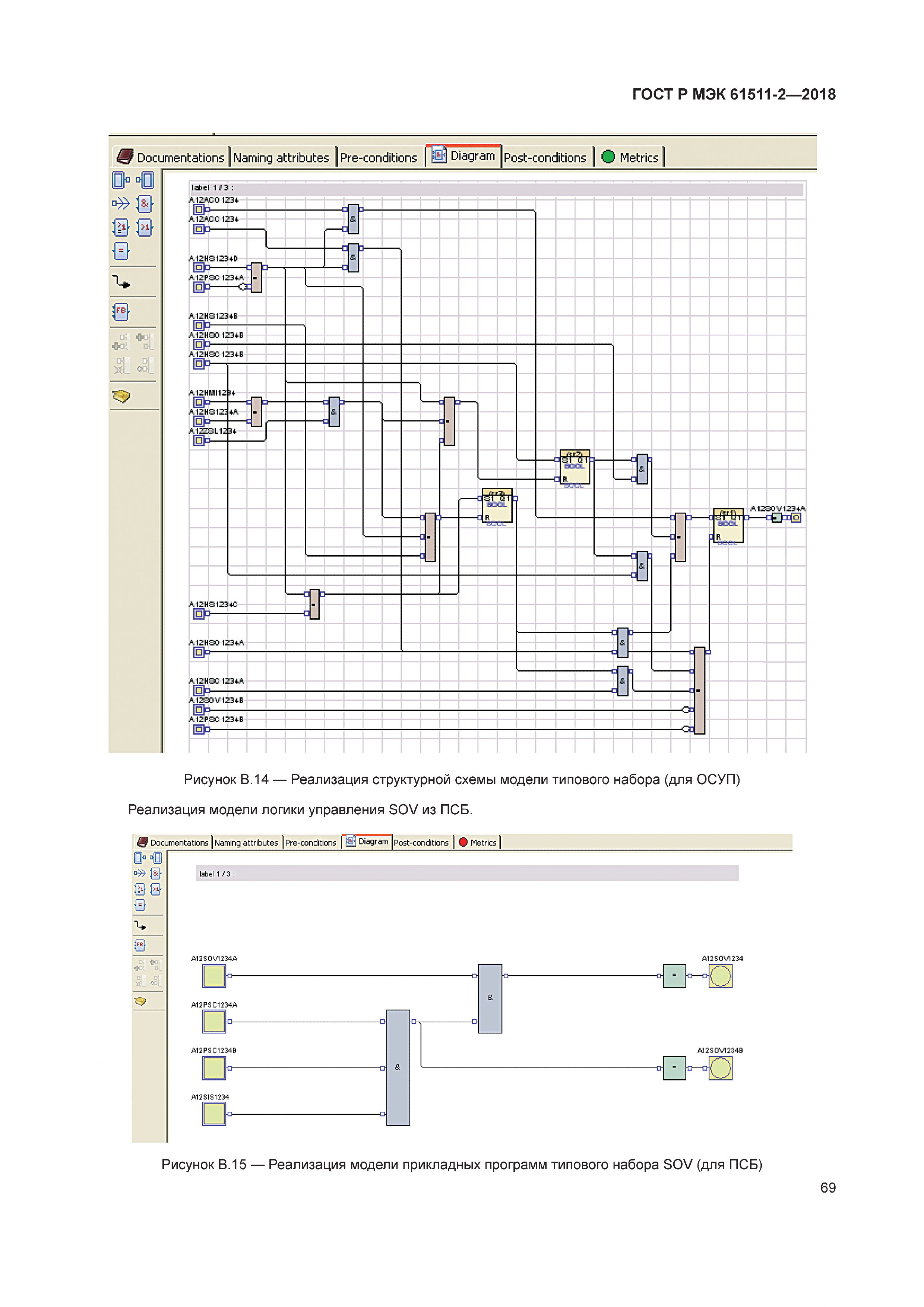The width and height of the screenshot is (924, 1307).
Task: Click yellow input block A12PSC1234A in the lower diagram
Action: (x=214, y=1022)
